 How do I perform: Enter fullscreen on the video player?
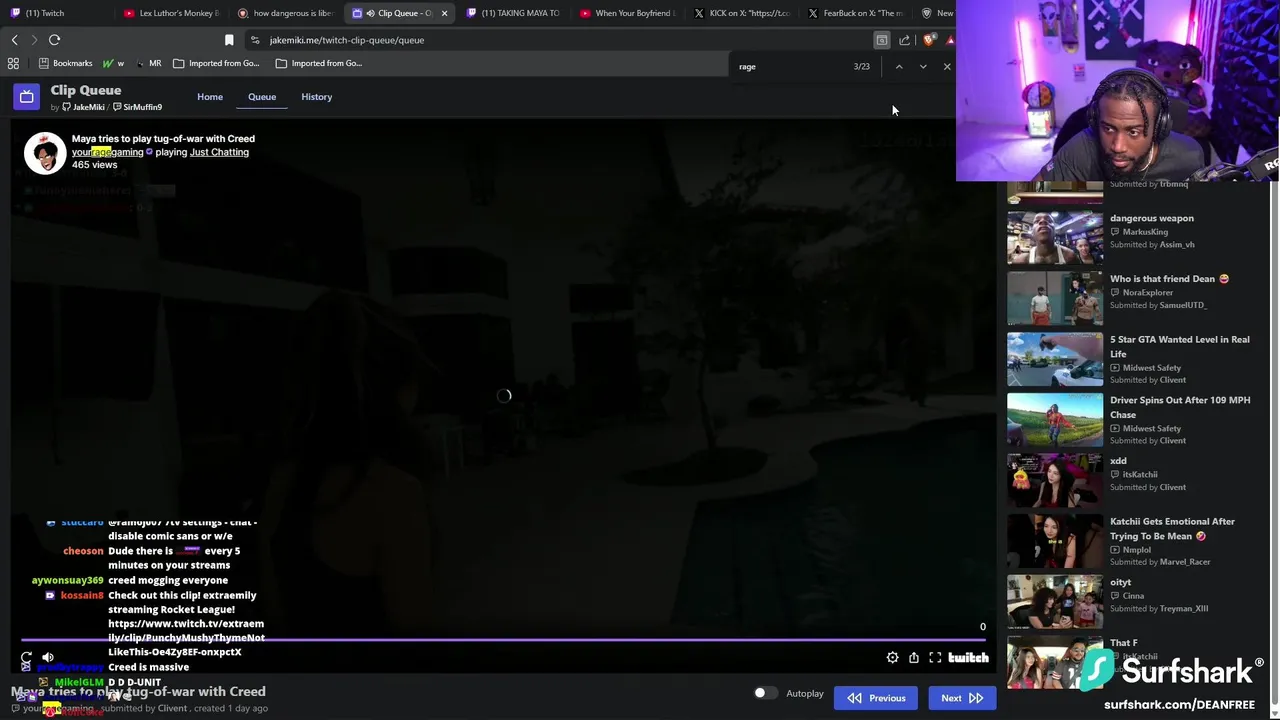[935, 658]
